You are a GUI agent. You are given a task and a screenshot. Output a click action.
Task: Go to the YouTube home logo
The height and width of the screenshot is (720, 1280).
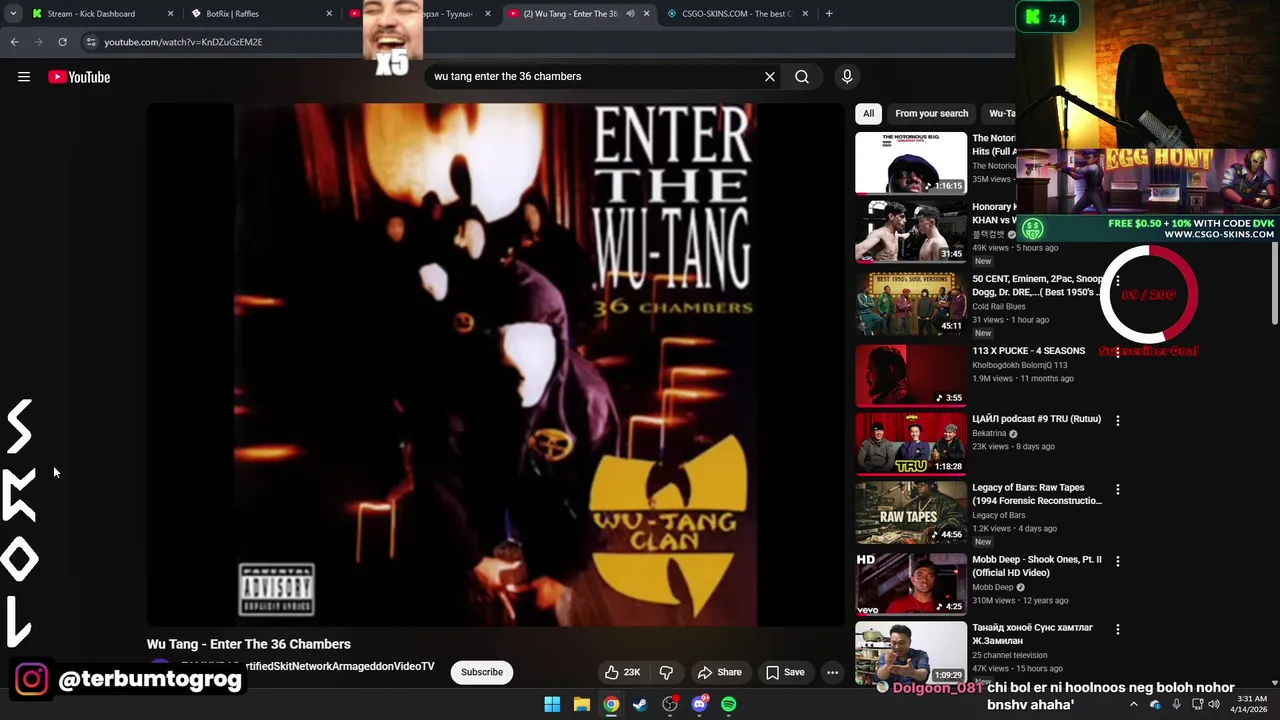coord(79,77)
